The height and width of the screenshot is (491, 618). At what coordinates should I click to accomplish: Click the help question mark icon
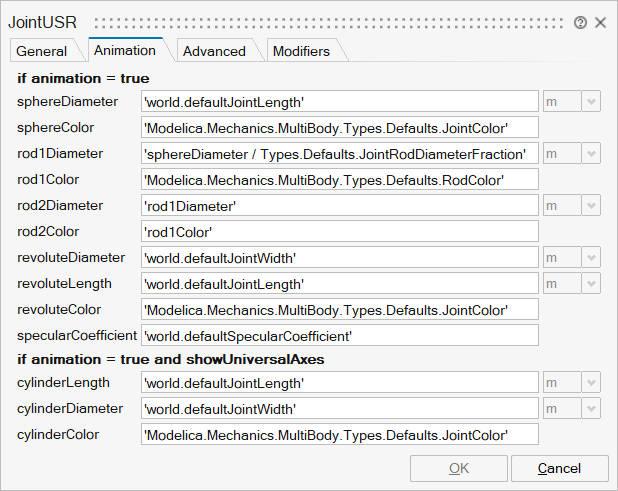581,22
